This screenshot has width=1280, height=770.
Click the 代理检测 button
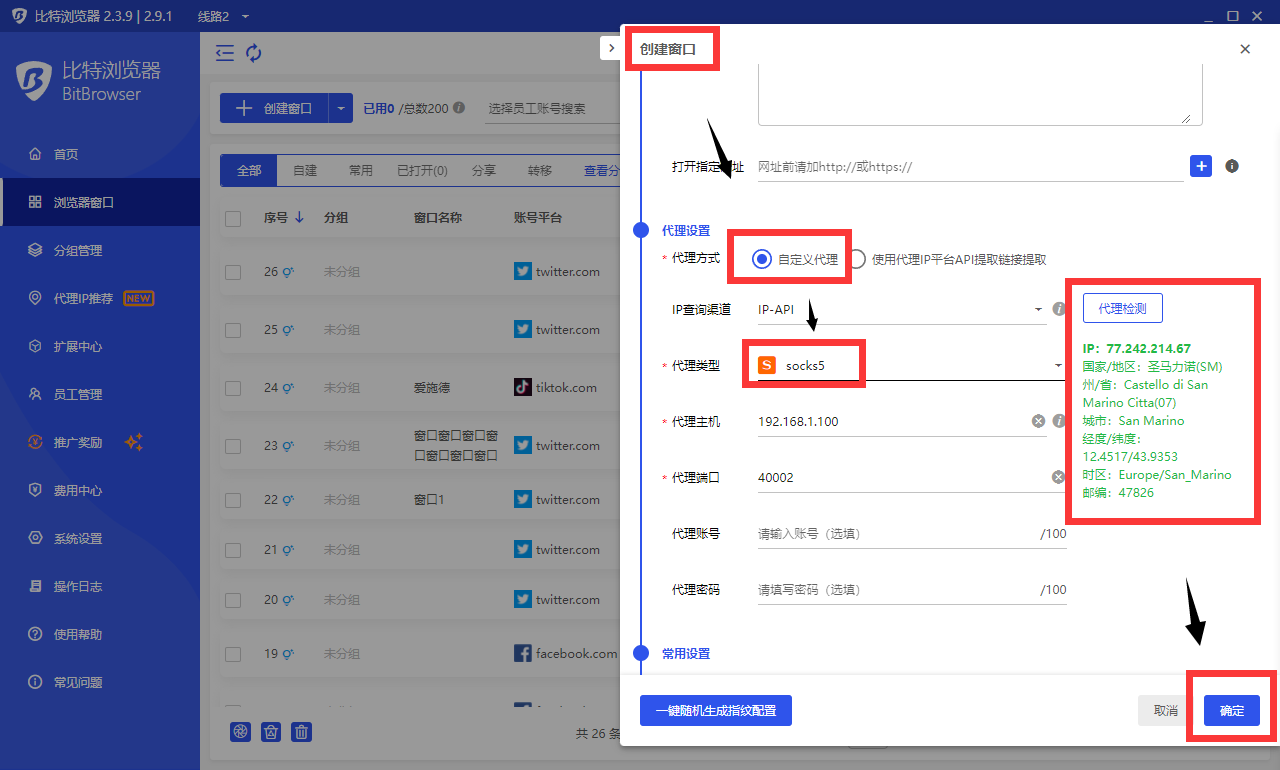pyautogui.click(x=1122, y=309)
